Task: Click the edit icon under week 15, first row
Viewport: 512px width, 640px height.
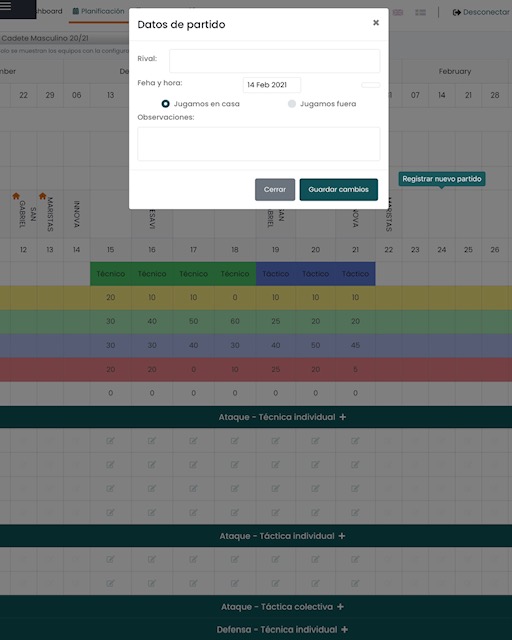Action: [x=110, y=440]
